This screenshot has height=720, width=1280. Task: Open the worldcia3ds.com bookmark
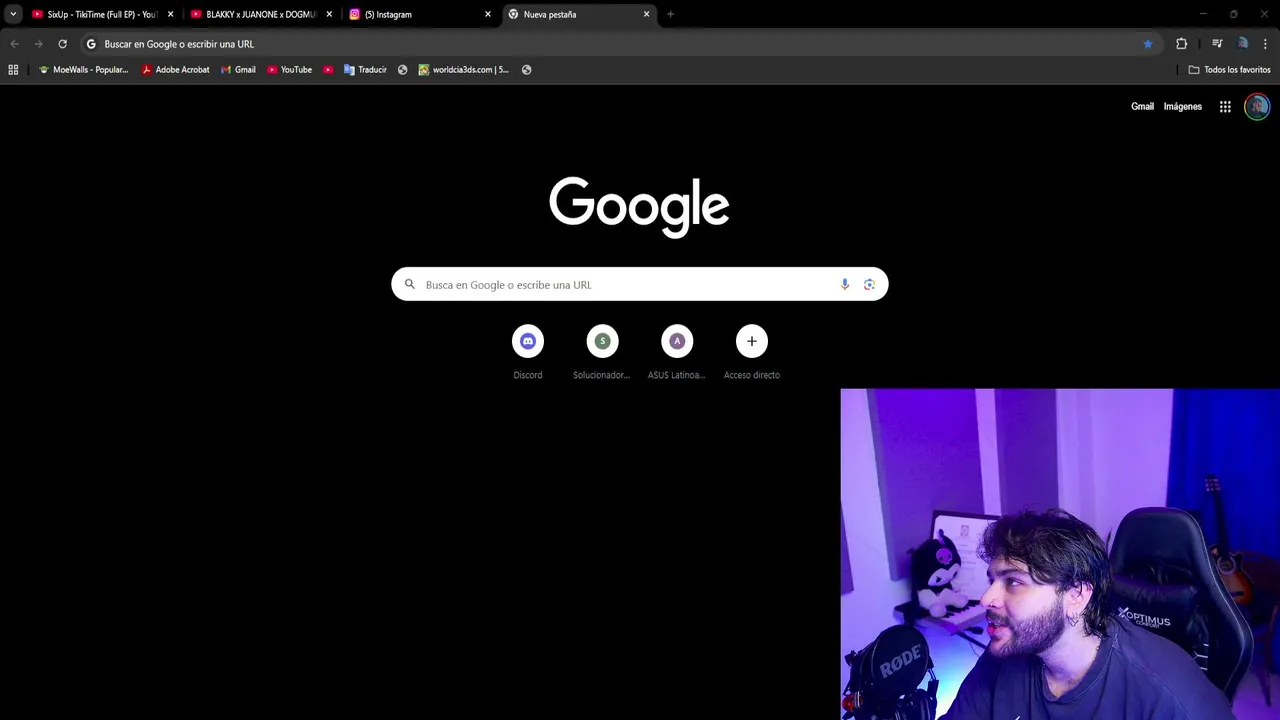[x=464, y=70]
